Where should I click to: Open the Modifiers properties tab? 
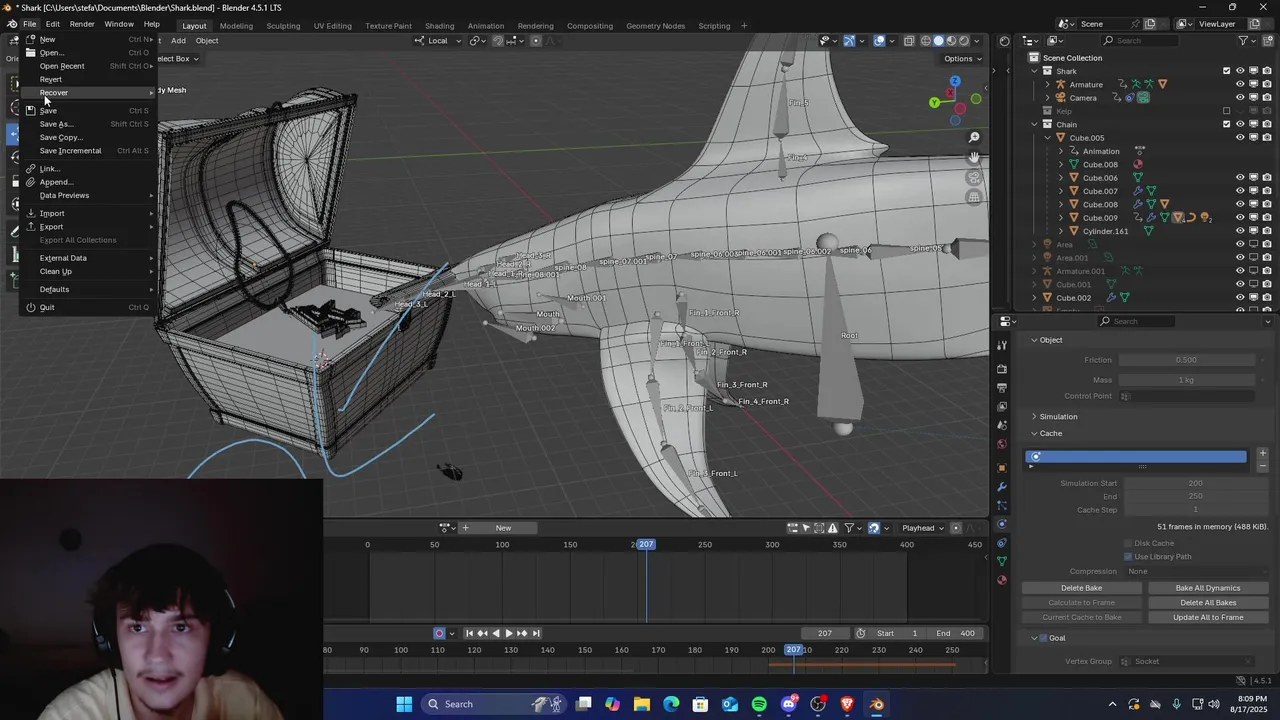point(1002,487)
